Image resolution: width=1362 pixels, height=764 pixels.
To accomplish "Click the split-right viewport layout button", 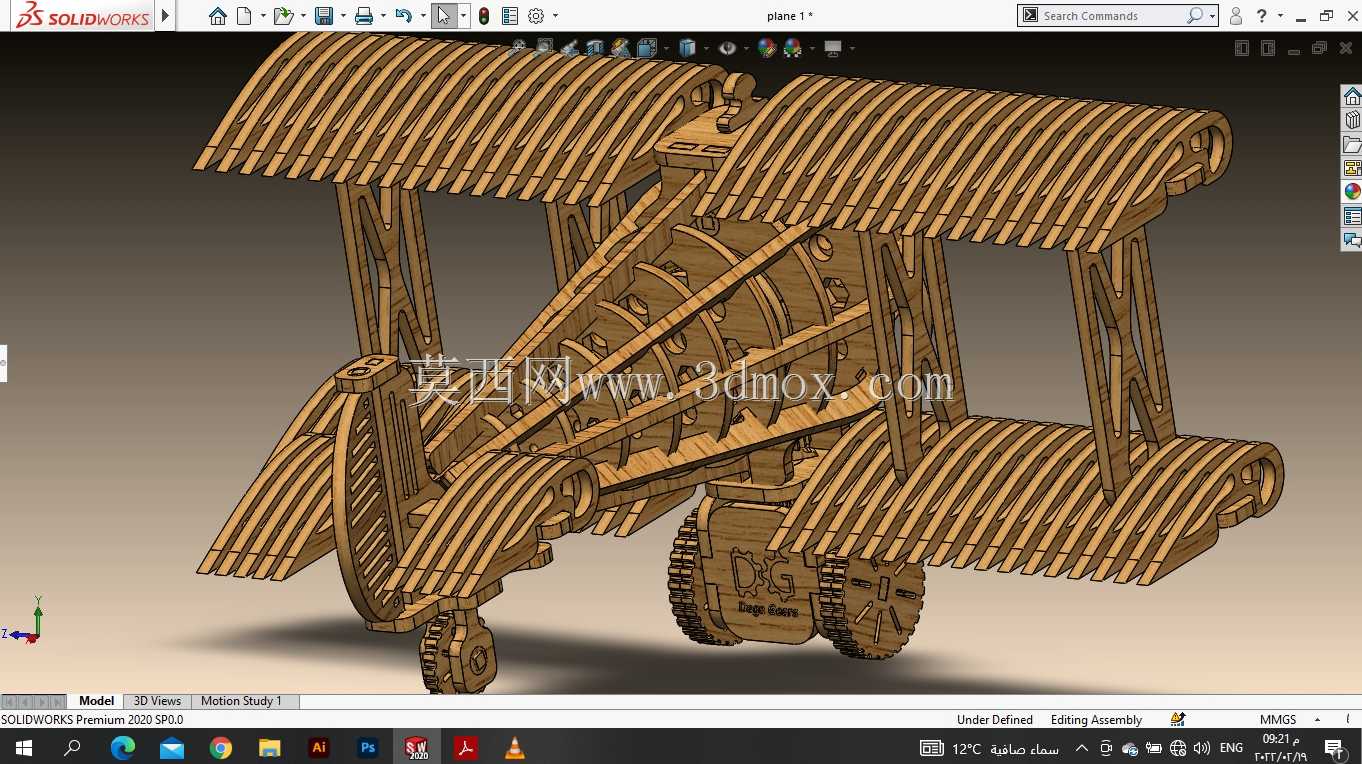I will coord(1268,48).
